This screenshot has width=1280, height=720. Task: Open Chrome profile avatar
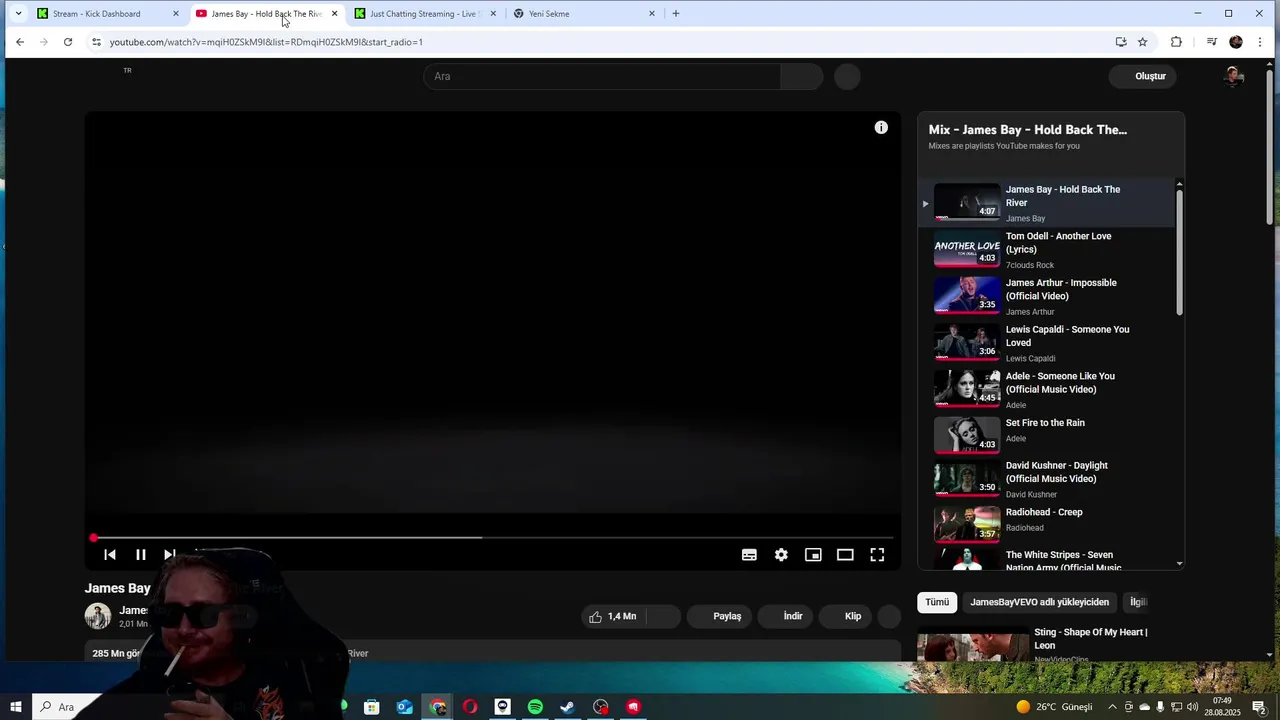pyautogui.click(x=1236, y=42)
